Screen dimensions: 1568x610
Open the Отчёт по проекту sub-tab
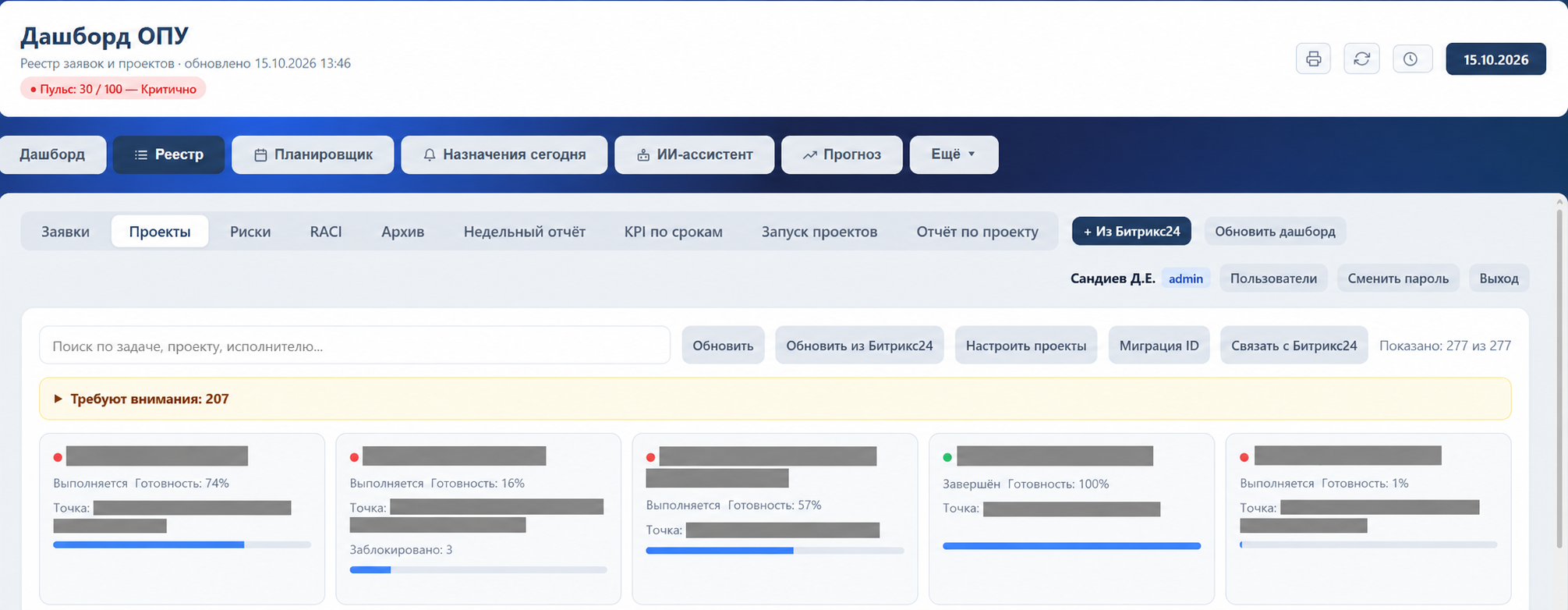(x=978, y=232)
